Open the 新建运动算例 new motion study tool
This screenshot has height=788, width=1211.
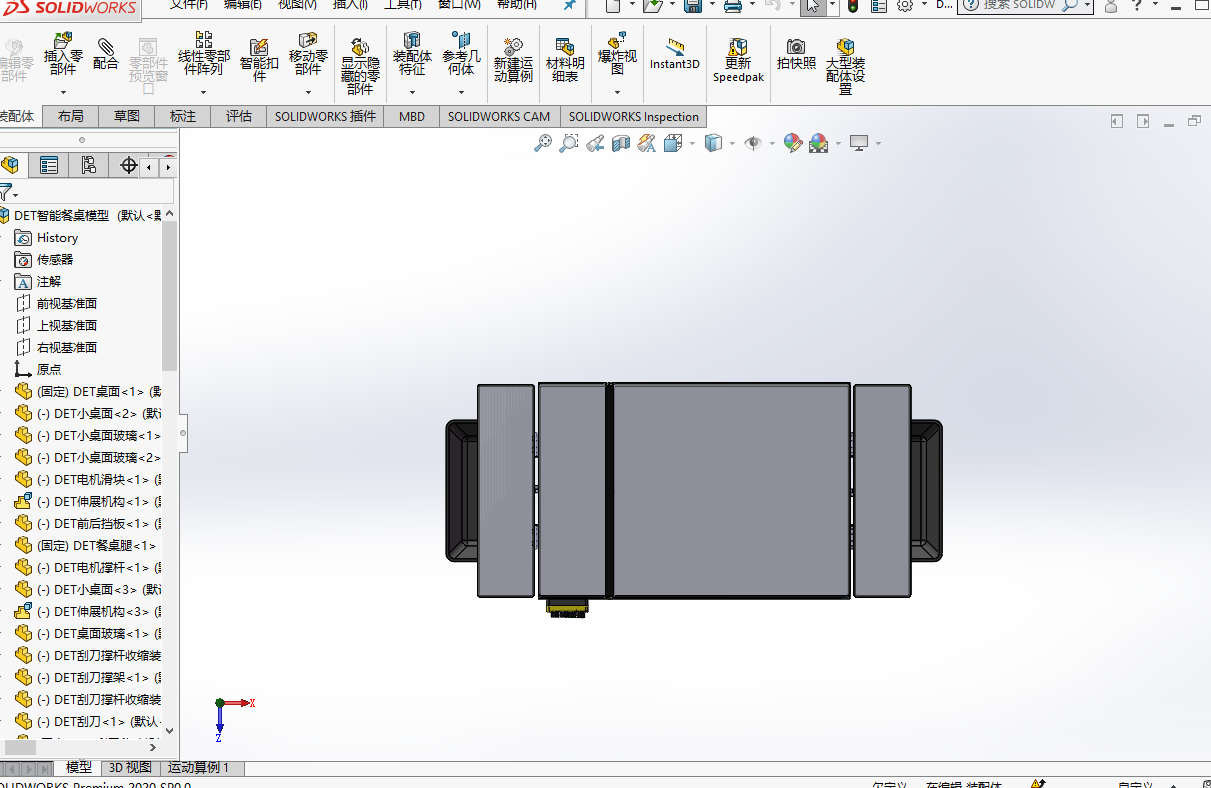point(513,61)
